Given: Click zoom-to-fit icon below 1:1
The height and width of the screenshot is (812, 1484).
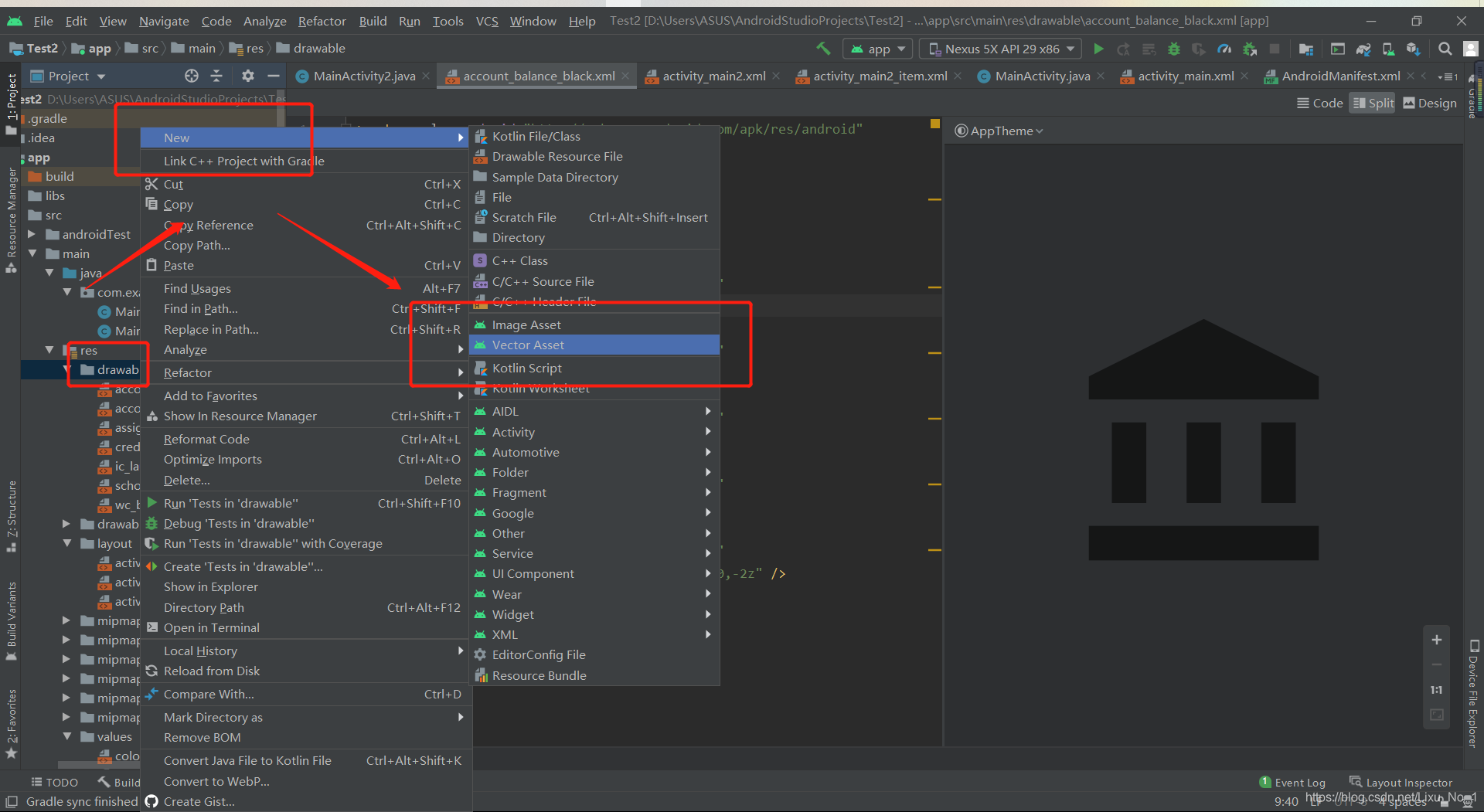Looking at the screenshot, I should [1437, 715].
